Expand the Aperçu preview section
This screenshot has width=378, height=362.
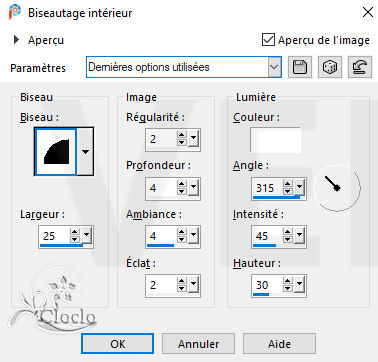point(16,40)
